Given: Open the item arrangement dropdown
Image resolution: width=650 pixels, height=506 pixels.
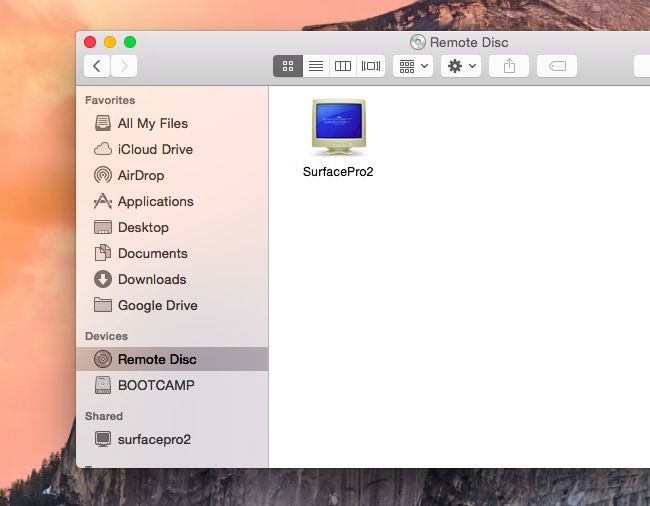Looking at the screenshot, I should pos(413,66).
